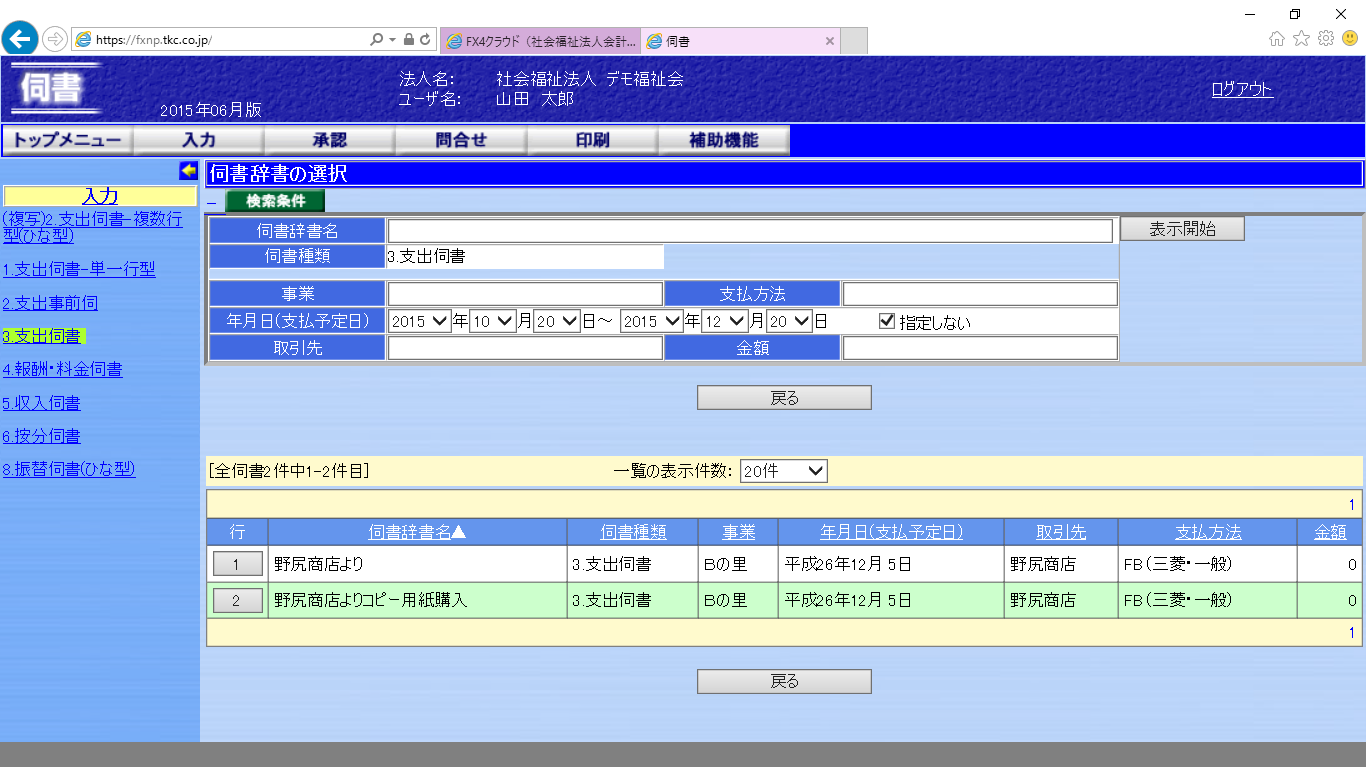The width and height of the screenshot is (1366, 768).
Task: Open 一覧の表示件数 20件 dropdown
Action: point(784,471)
